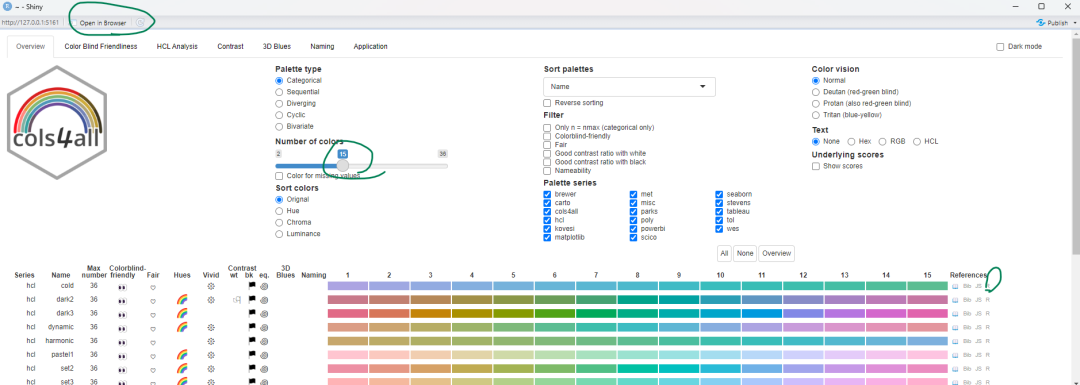This screenshot has width=1080, height=385.
Task: Open the JS link for dark2 palette
Action: pyautogui.click(x=979, y=300)
